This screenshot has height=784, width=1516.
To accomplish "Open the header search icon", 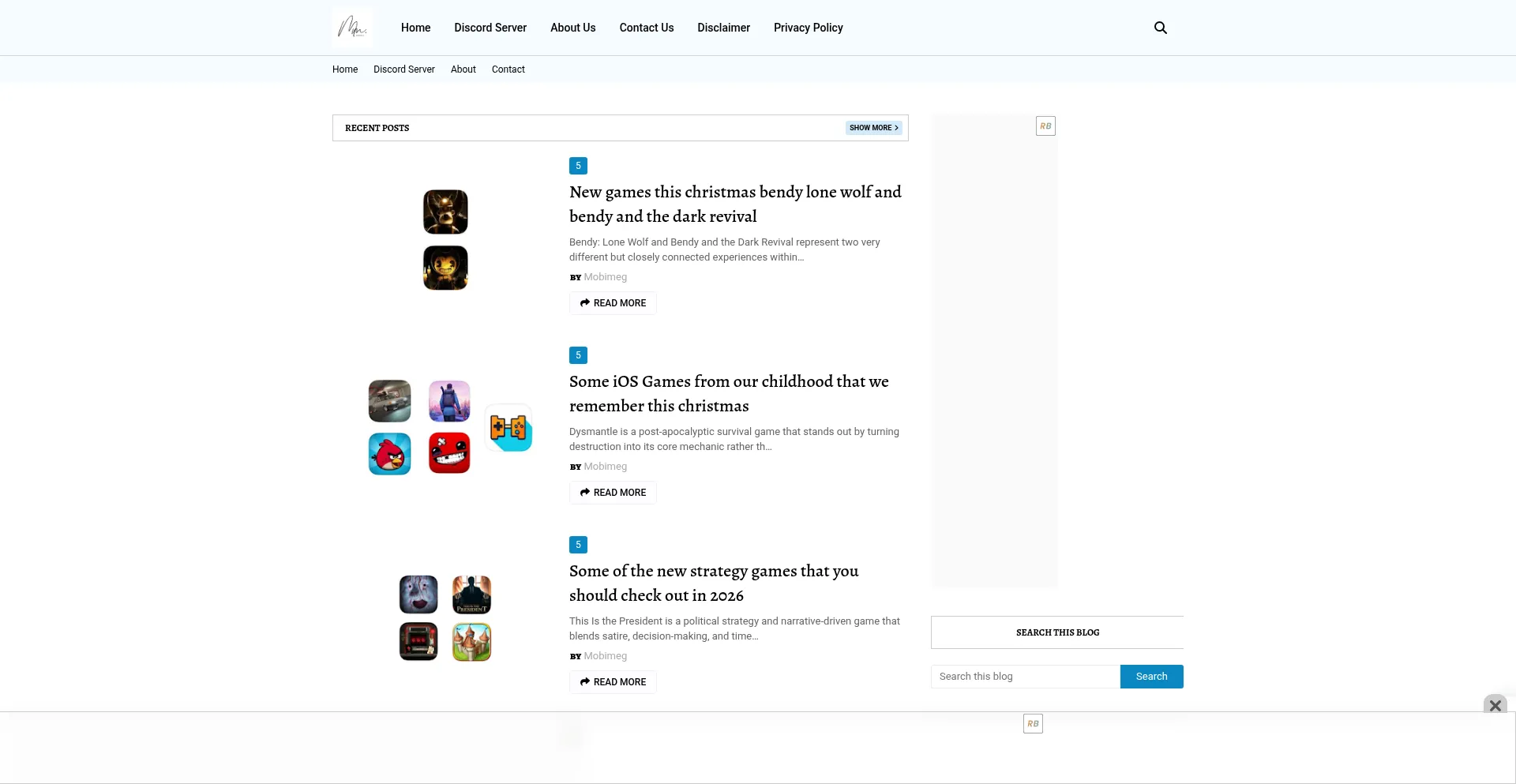I will 1160,28.
